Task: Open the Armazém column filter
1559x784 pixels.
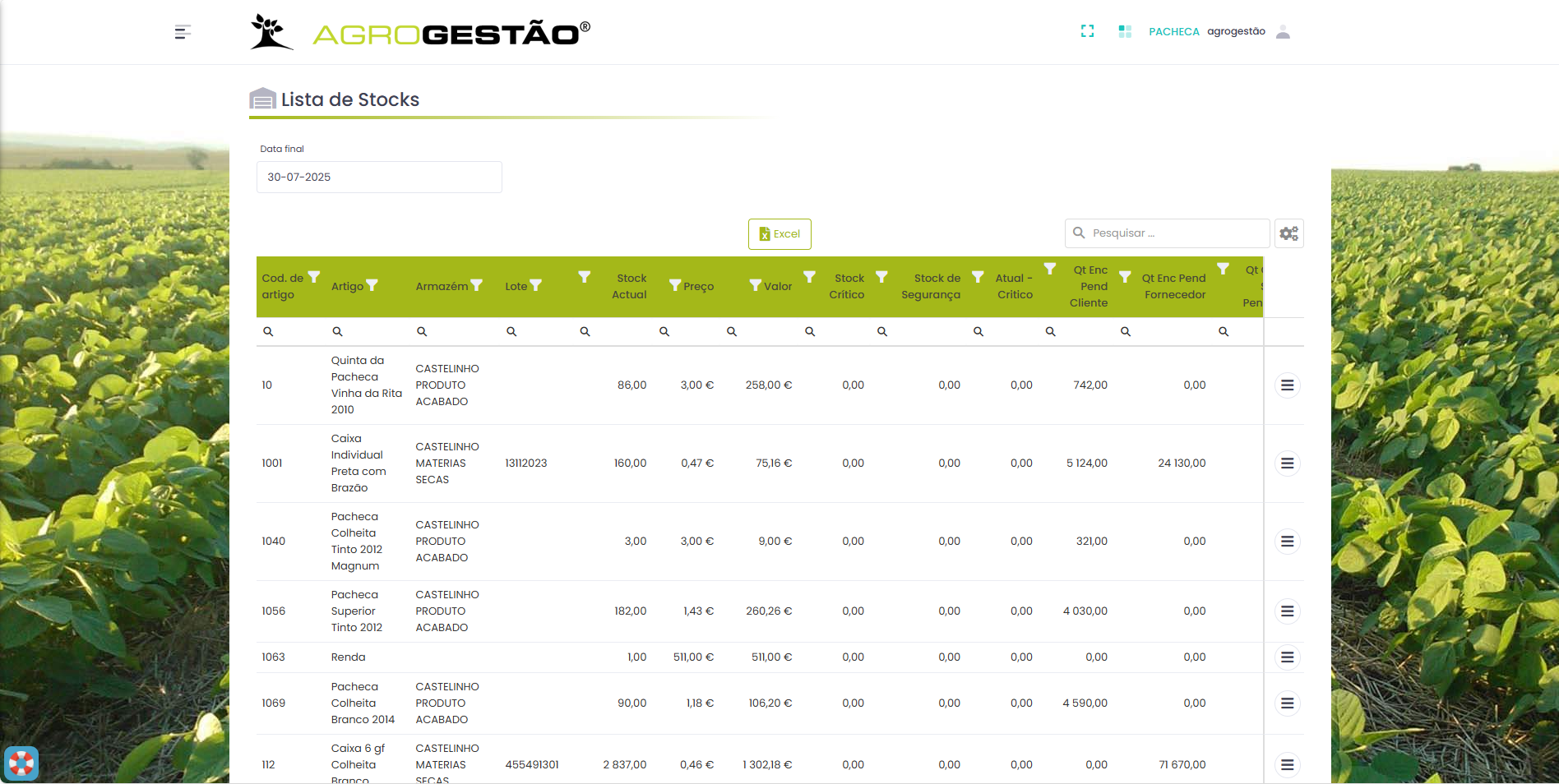Action: tap(476, 285)
